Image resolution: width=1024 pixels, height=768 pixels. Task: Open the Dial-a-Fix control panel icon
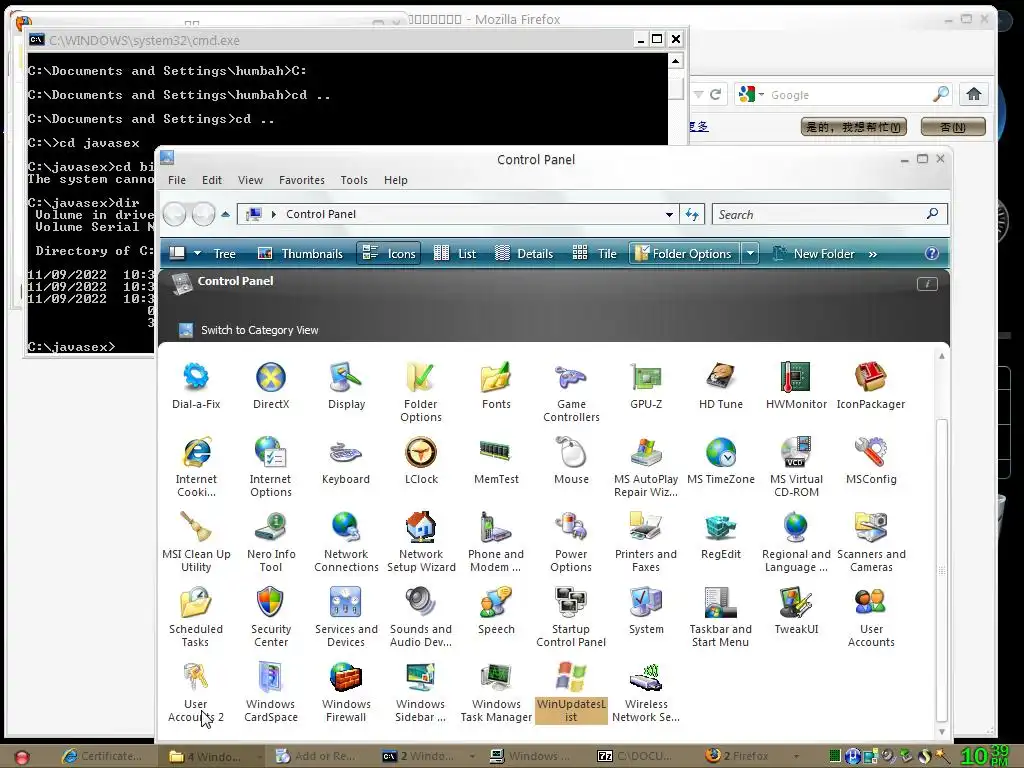coord(196,386)
